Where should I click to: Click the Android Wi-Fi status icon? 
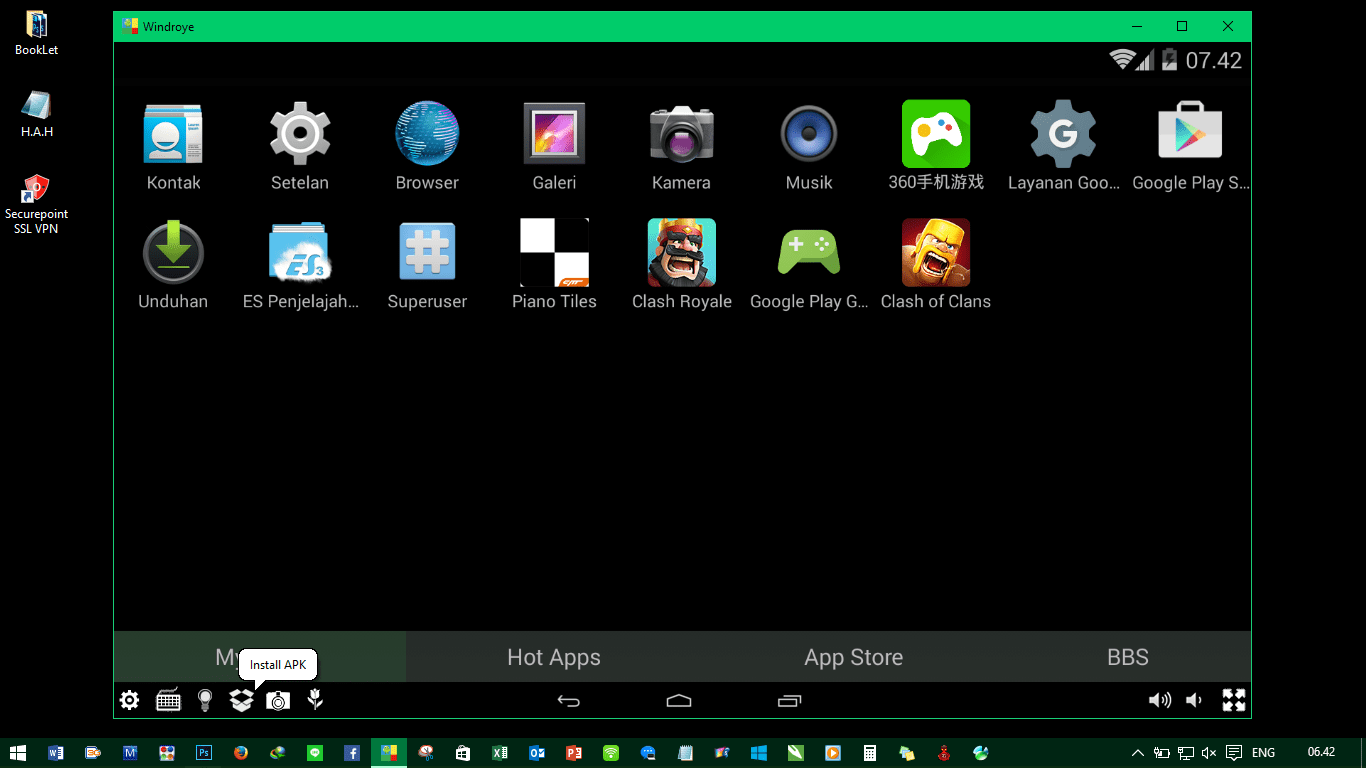(1121, 59)
